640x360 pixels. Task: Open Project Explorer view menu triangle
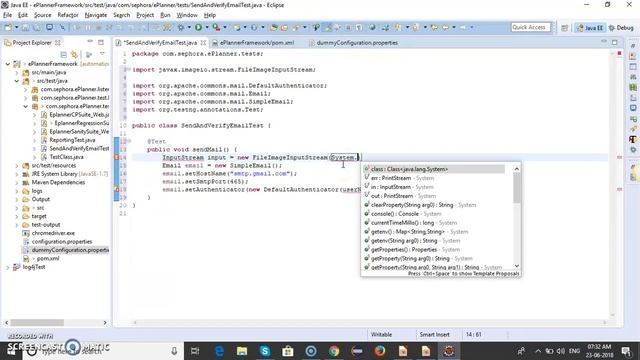(102, 54)
